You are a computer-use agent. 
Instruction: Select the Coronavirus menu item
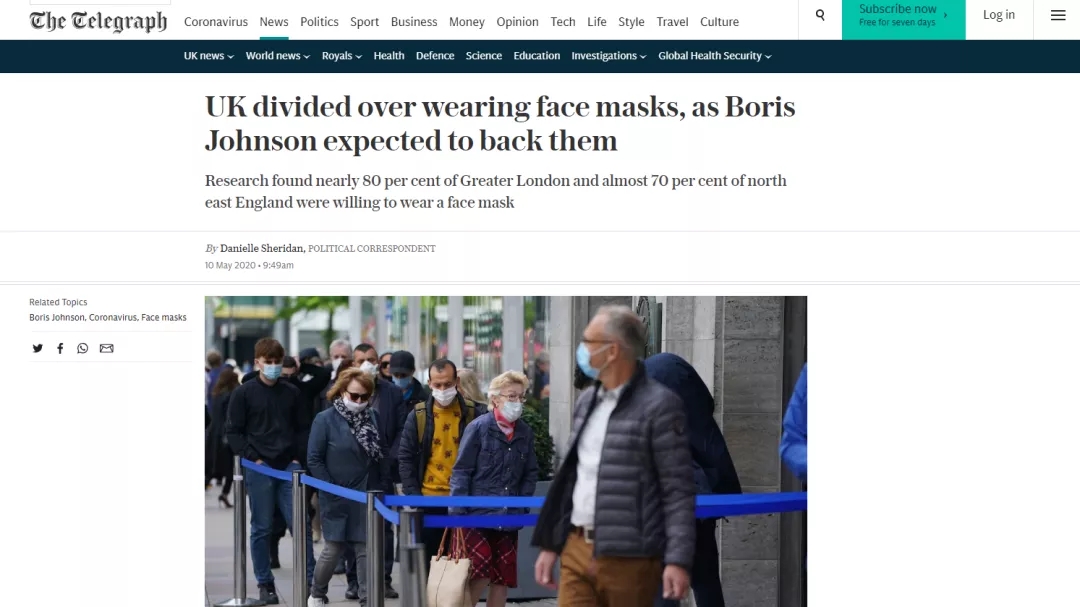(x=216, y=21)
